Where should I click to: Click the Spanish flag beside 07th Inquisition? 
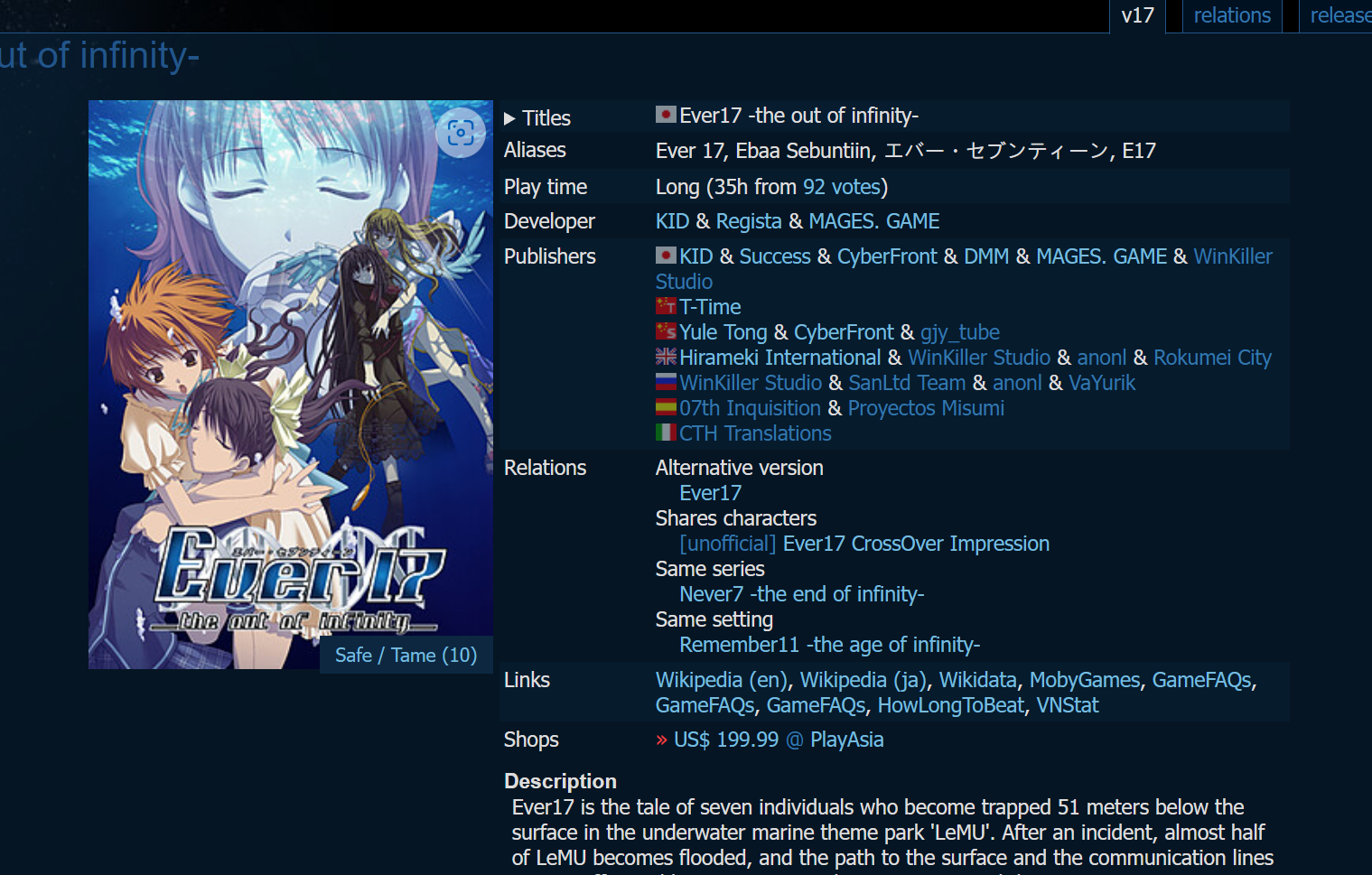[666, 407]
